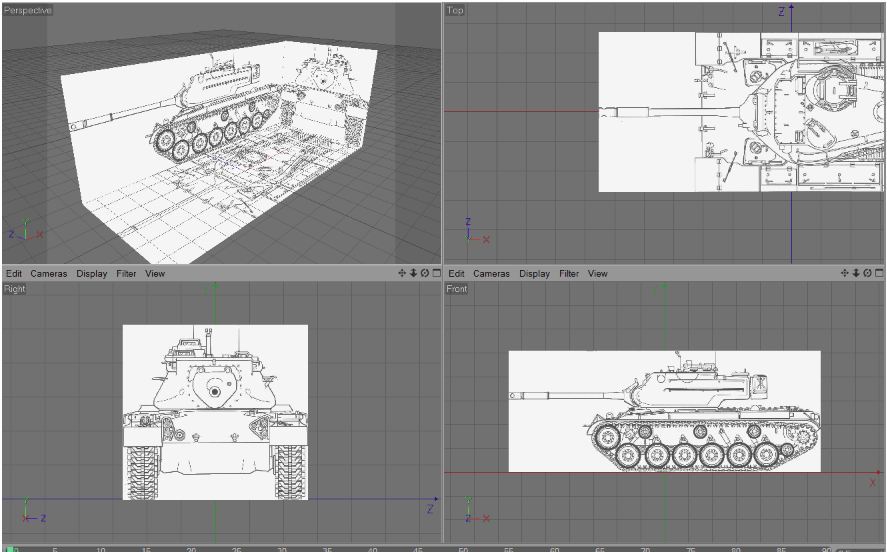The height and width of the screenshot is (552, 887).
Task: Open the Cameras menu of Right viewport
Action: [49, 274]
